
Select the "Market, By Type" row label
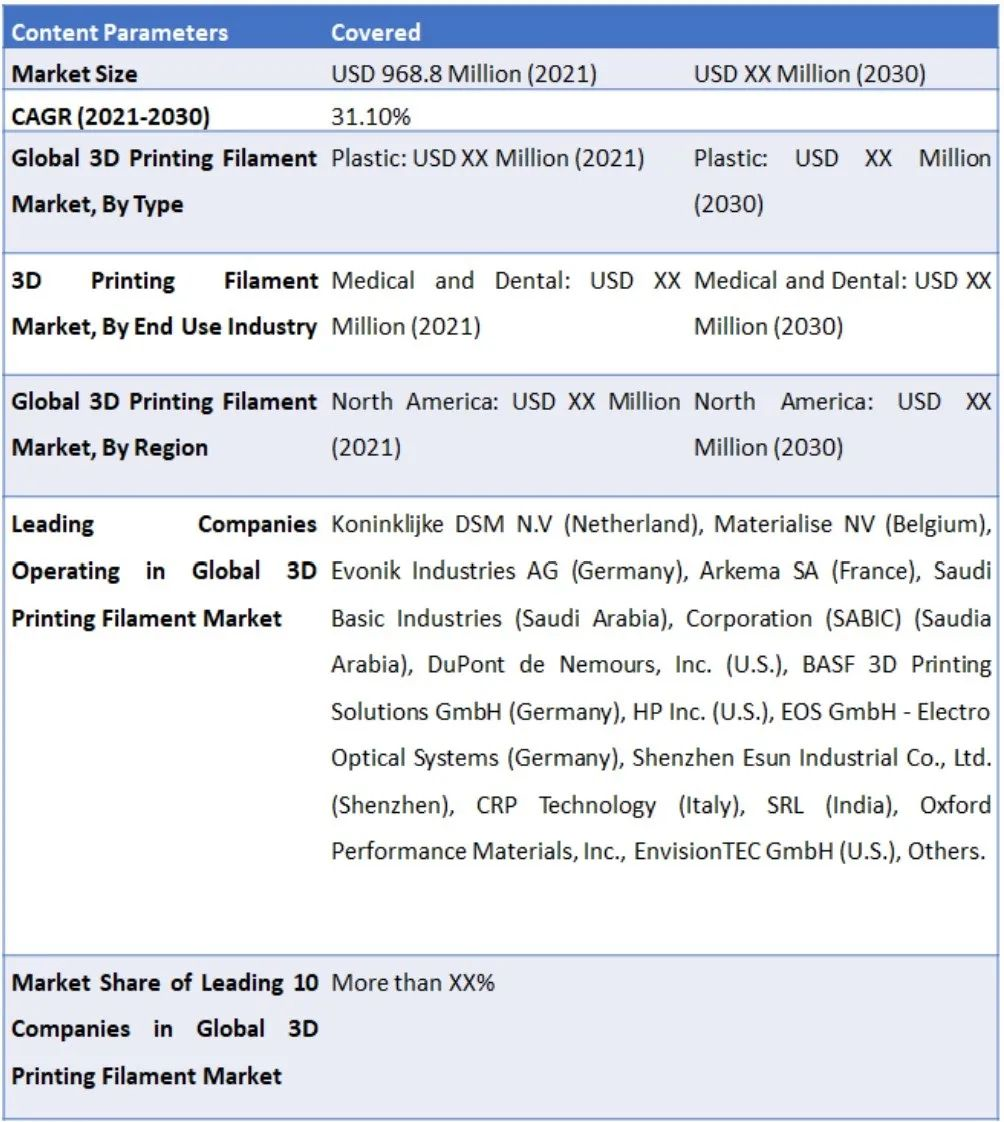pyautogui.click(x=98, y=204)
